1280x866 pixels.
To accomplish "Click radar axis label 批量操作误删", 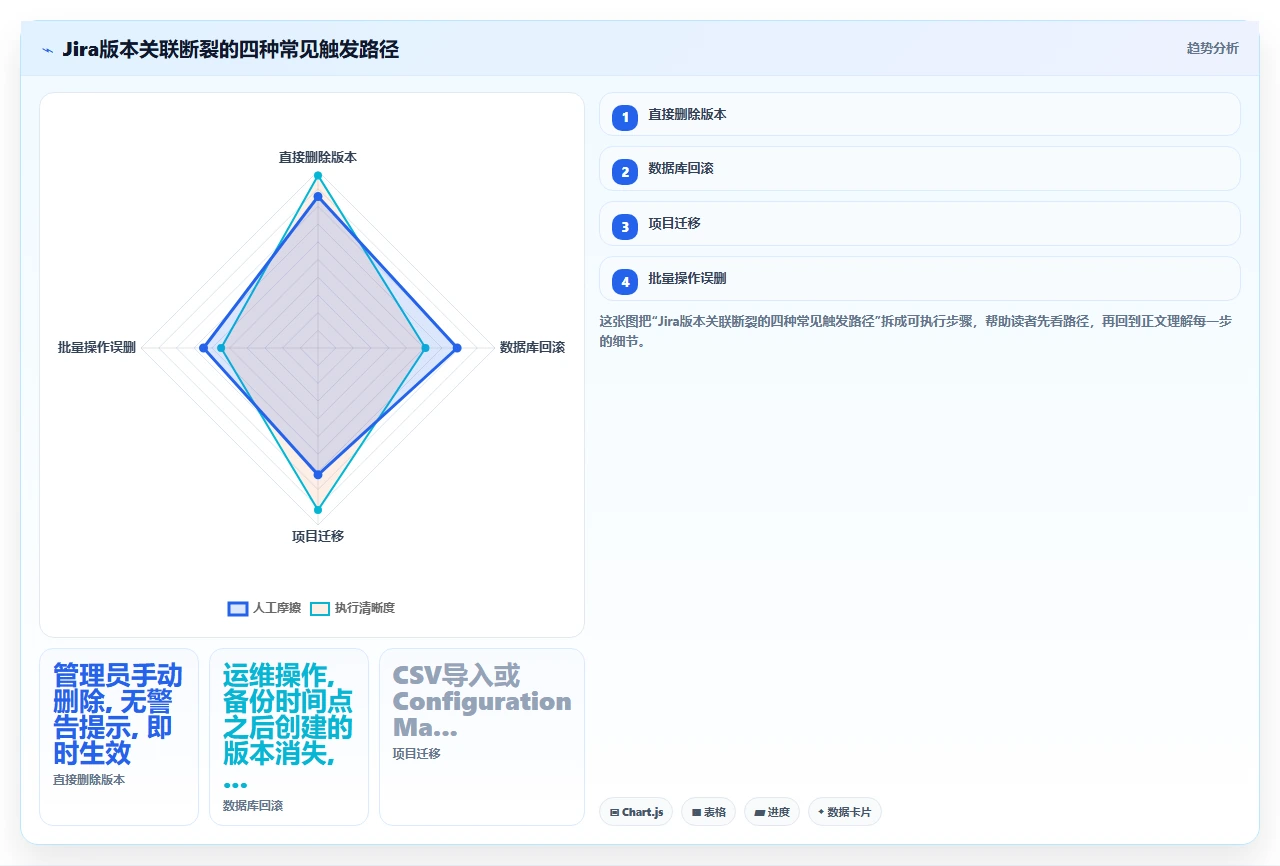I will [x=97, y=348].
